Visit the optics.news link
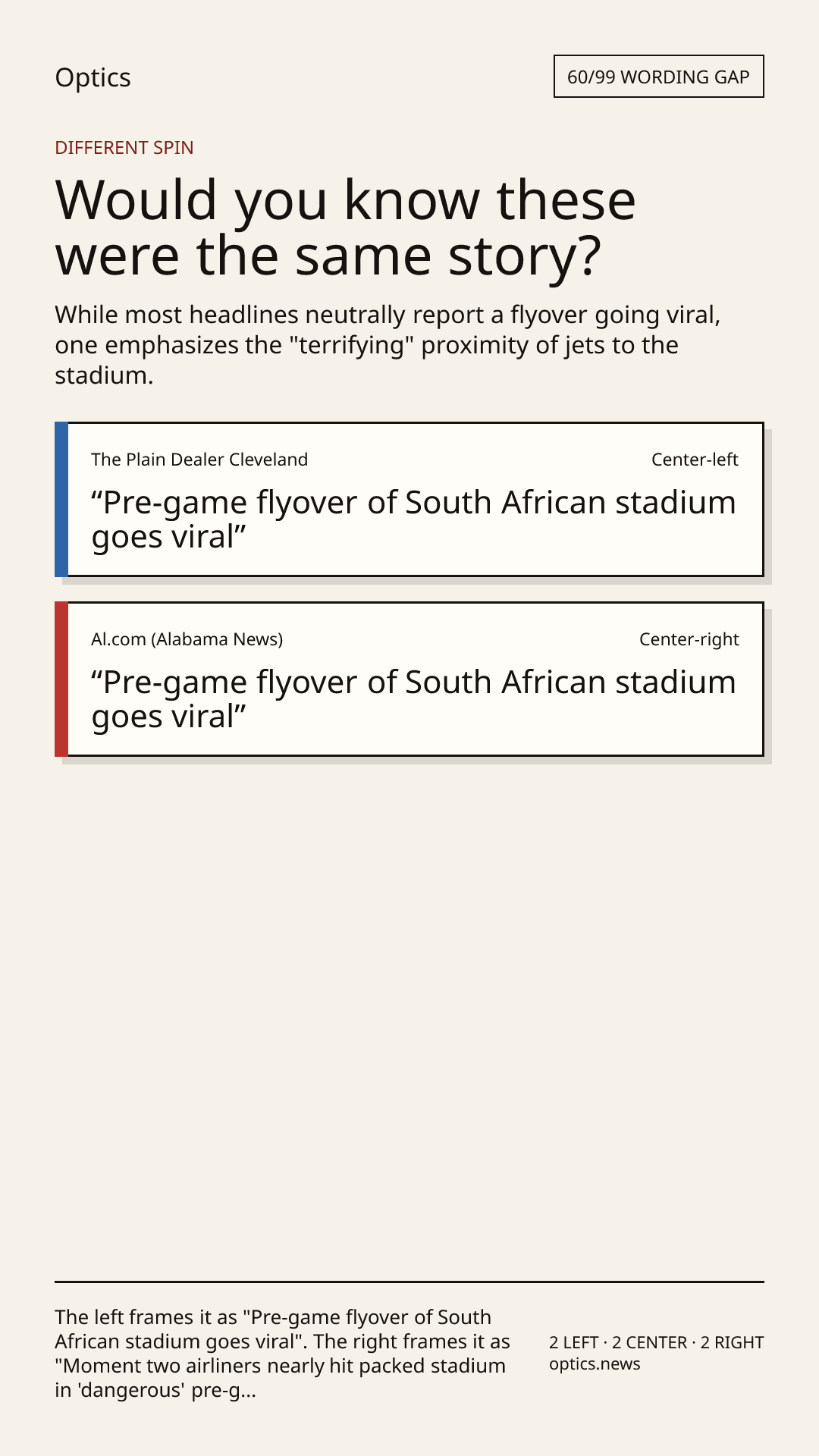 (595, 1363)
